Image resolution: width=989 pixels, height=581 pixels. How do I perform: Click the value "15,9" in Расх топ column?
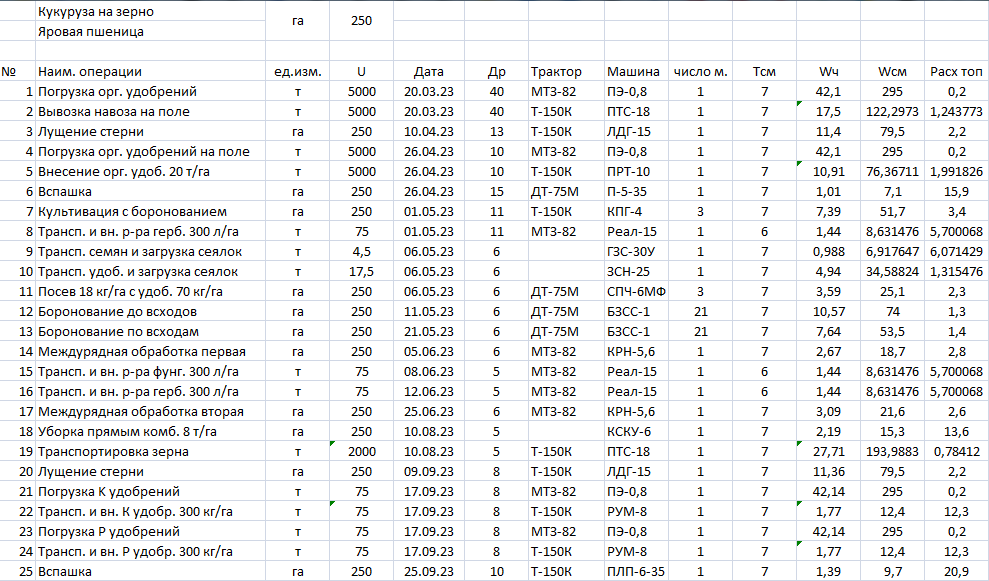point(957,192)
